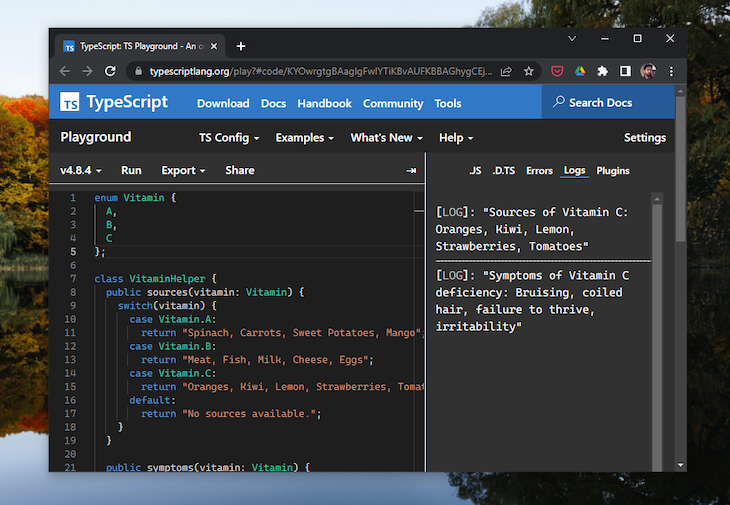Go back with browser back arrow
Image resolution: width=730 pixels, height=505 pixels.
click(65, 71)
